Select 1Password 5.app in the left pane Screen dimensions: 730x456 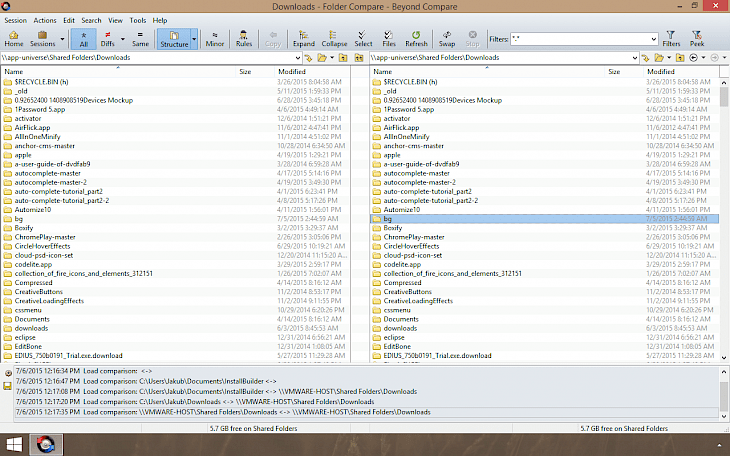pos(40,109)
